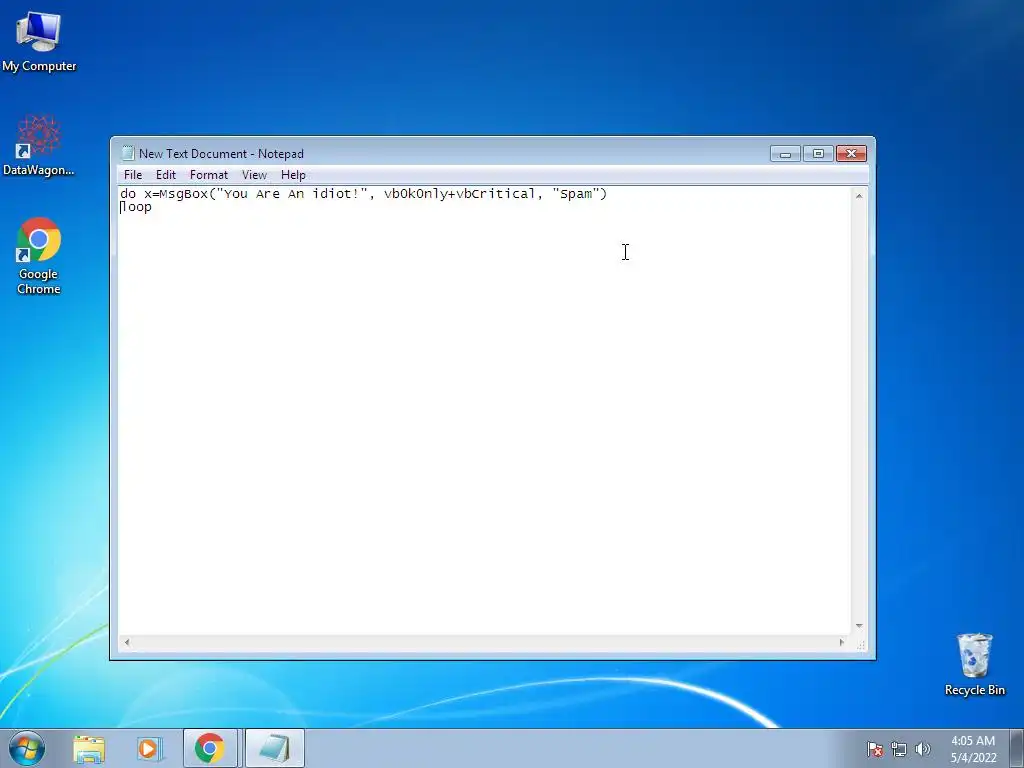Open the View menu in Notepad
This screenshot has height=768, width=1024.
[254, 175]
